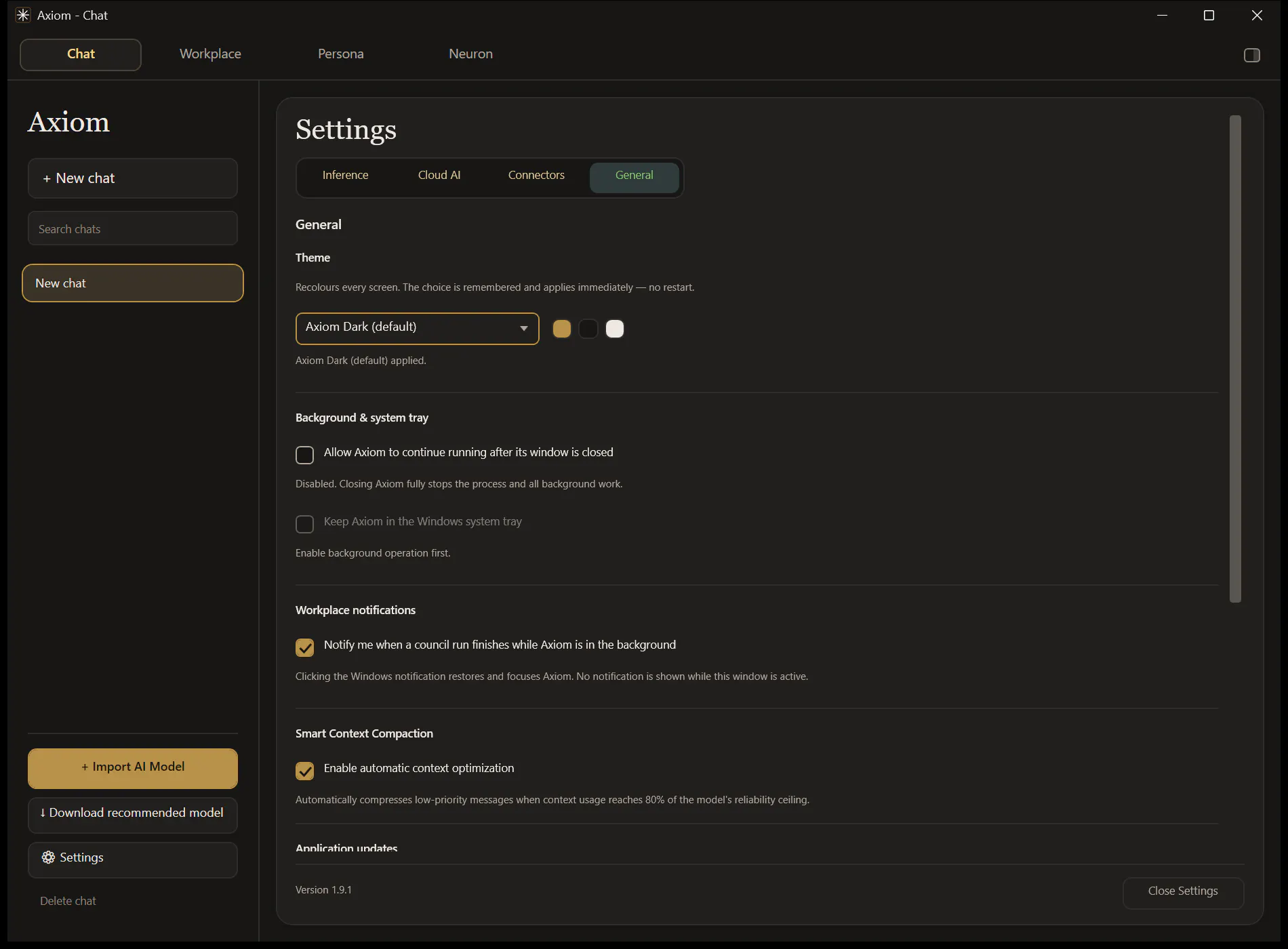Start a conversation with + New chat button
Viewport: 1288px width, 949px height.
(133, 178)
